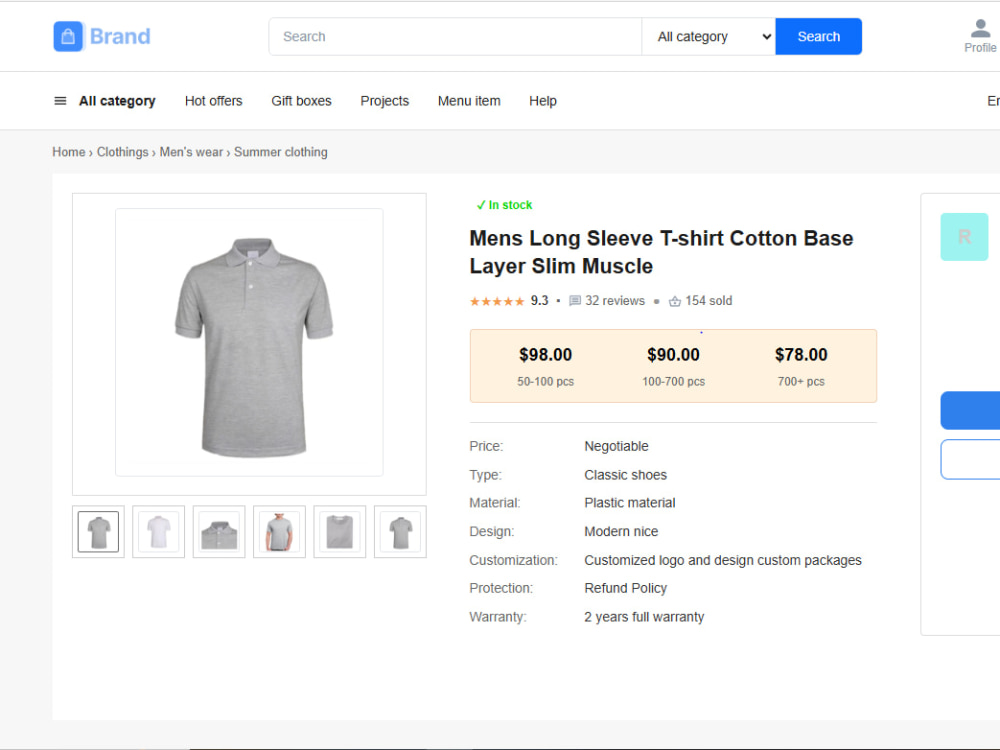Open the All category search dropdown
1000x750 pixels.
709,37
